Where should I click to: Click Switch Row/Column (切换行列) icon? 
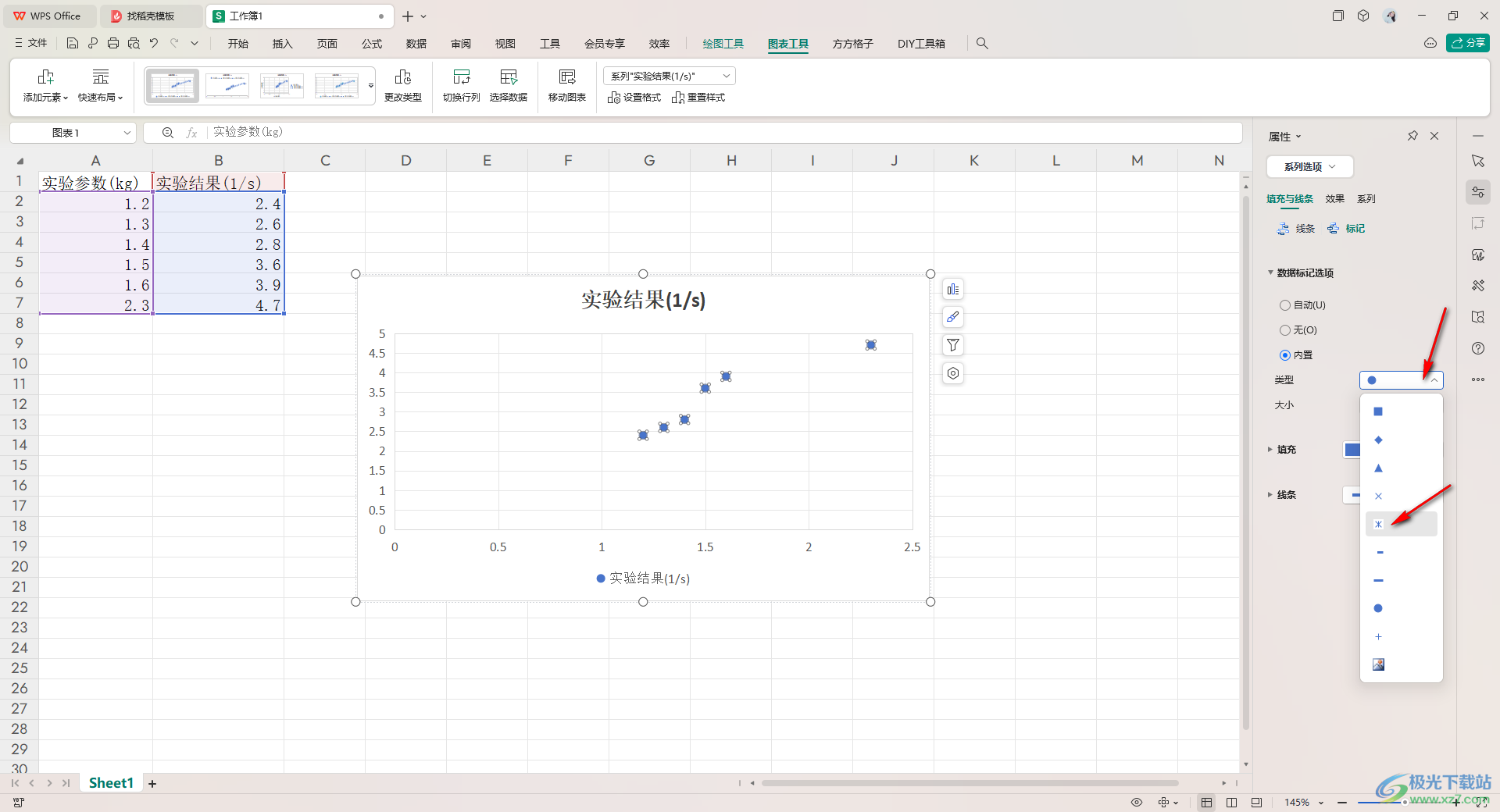coord(462,77)
